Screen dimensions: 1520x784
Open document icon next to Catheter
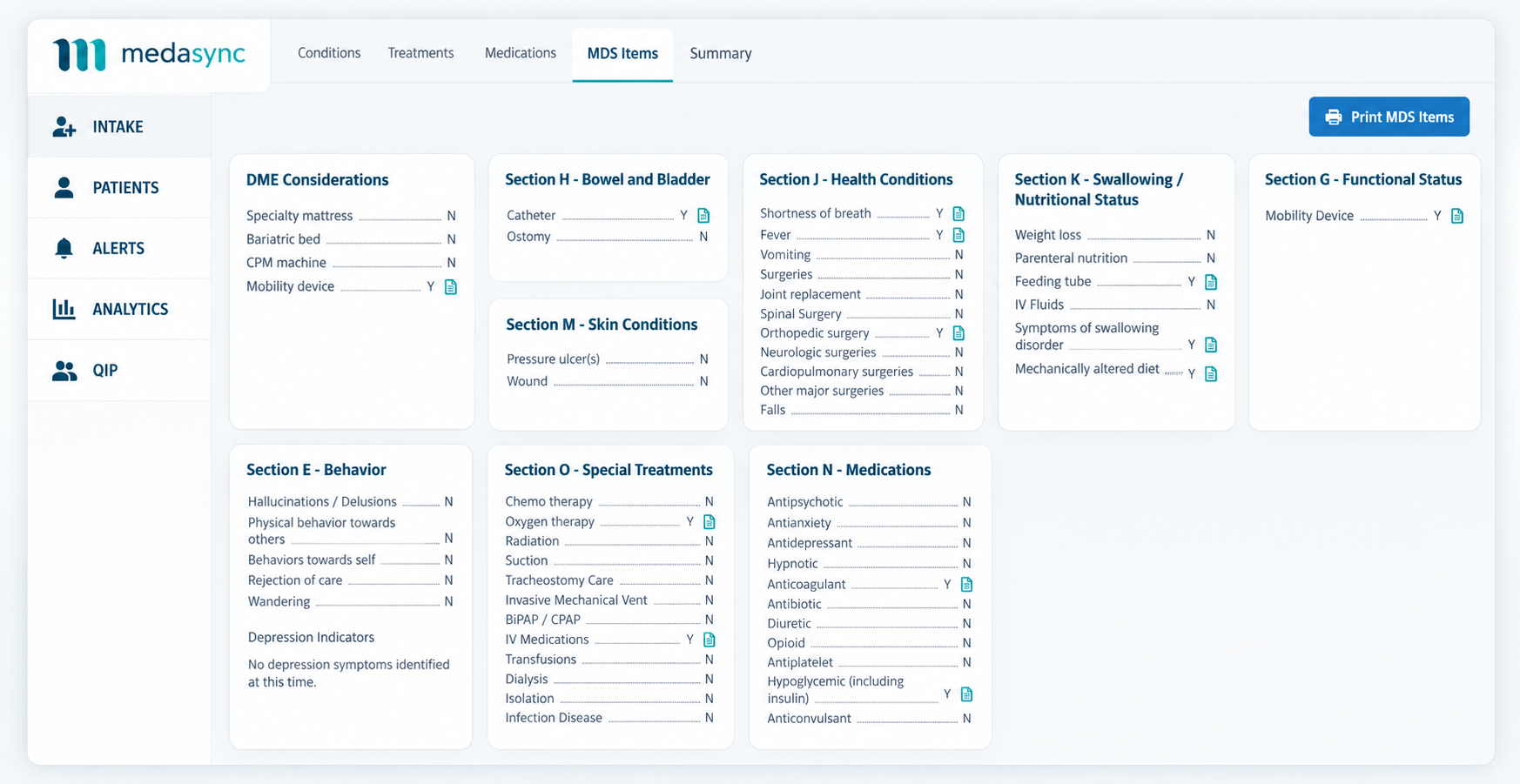tap(703, 215)
